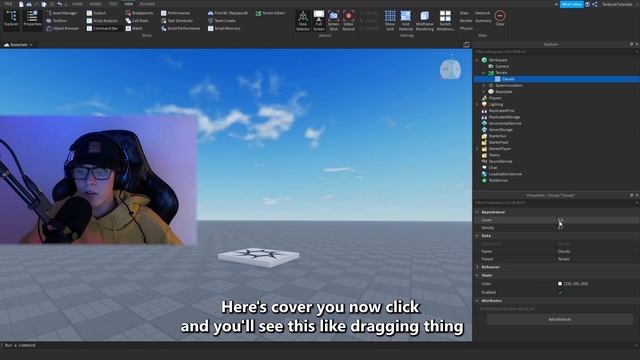Toggle the Explorer panel button in the ribbon
The image size is (640, 360).
11,20
